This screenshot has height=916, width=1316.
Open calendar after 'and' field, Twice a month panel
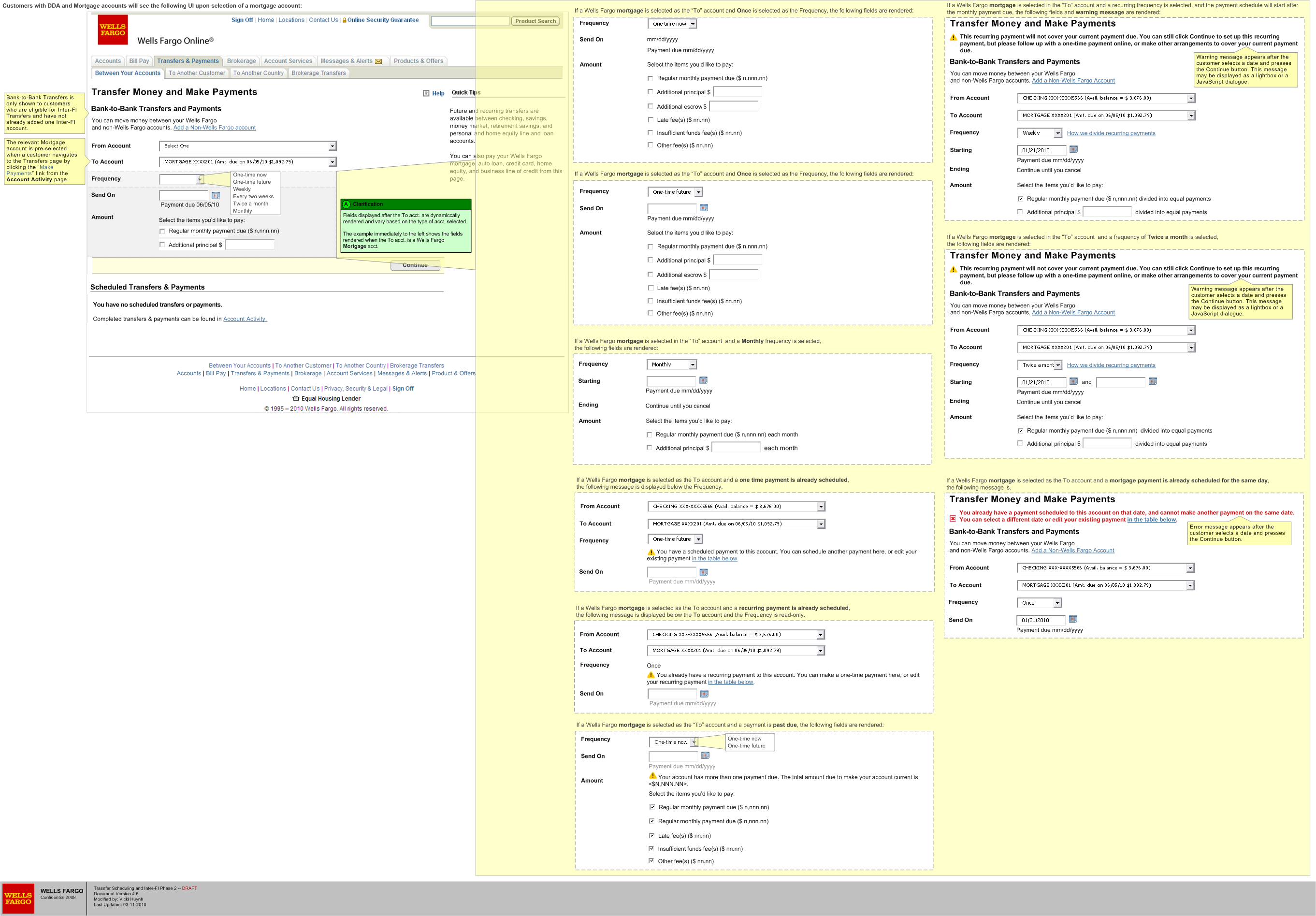tap(1153, 381)
